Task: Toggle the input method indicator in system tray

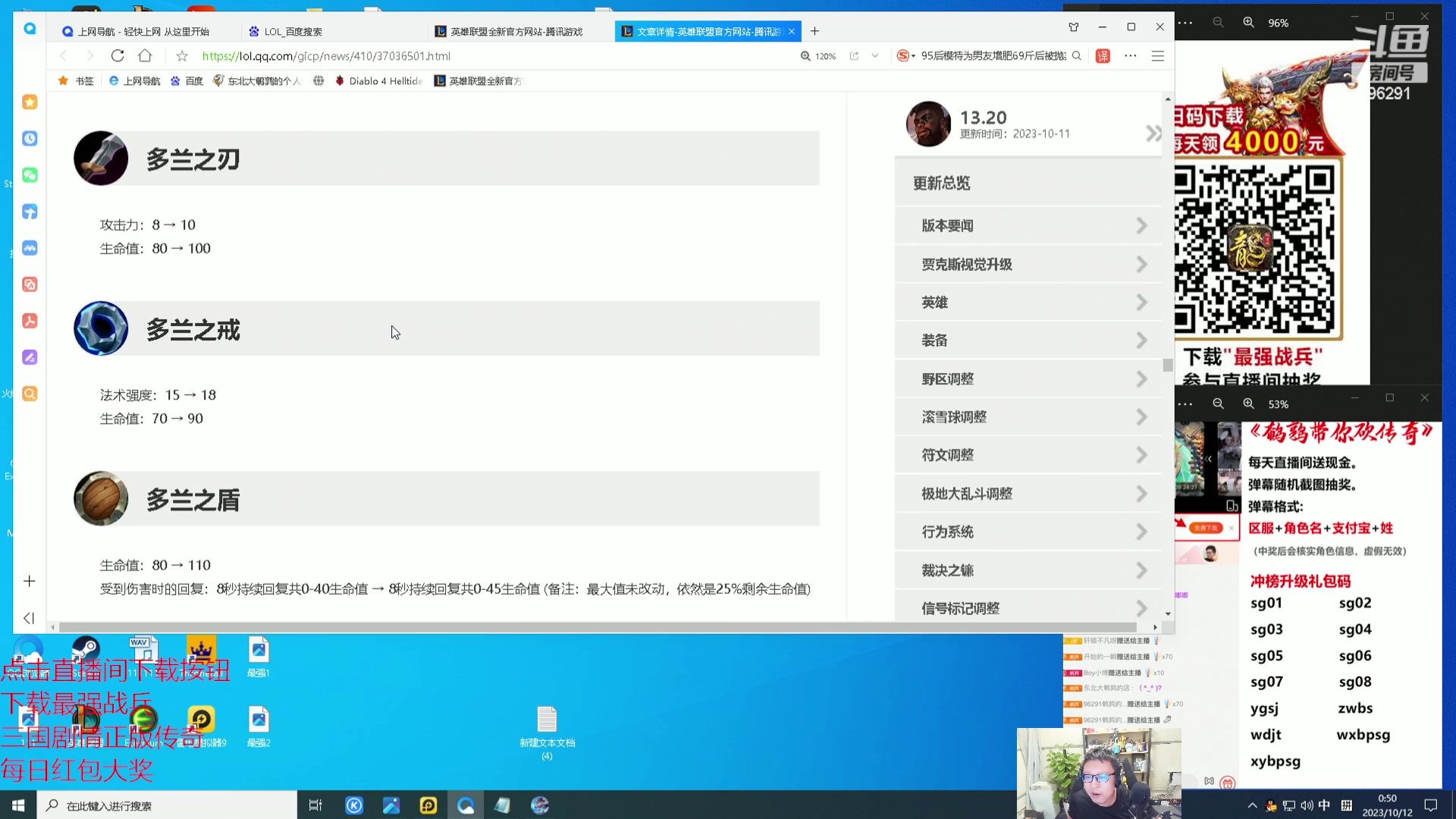Action: pyautogui.click(x=1323, y=805)
